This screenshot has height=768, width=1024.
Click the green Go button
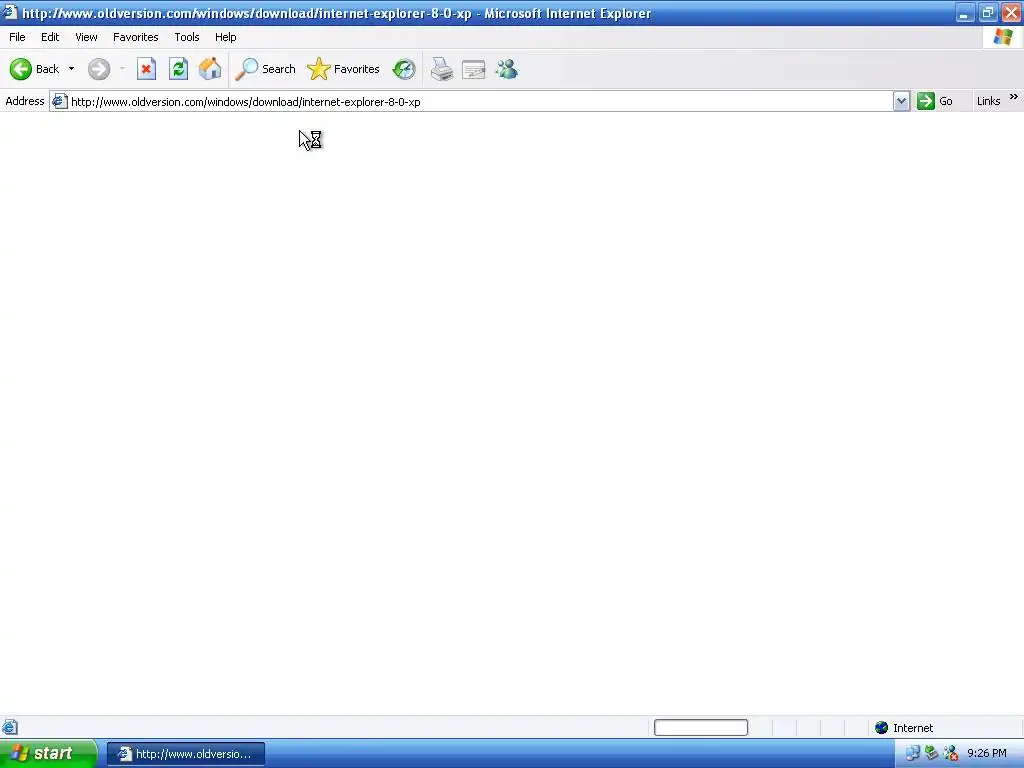point(935,101)
